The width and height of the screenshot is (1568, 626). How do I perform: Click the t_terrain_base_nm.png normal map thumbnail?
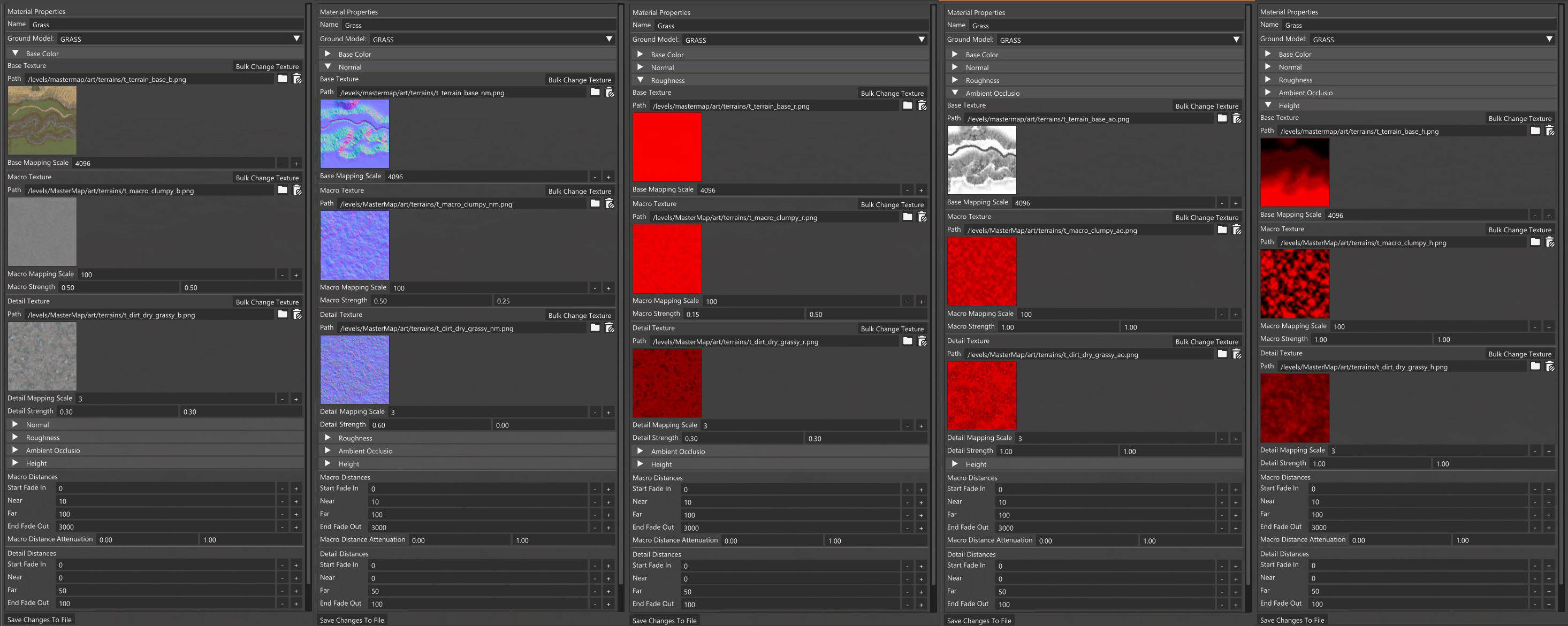354,134
